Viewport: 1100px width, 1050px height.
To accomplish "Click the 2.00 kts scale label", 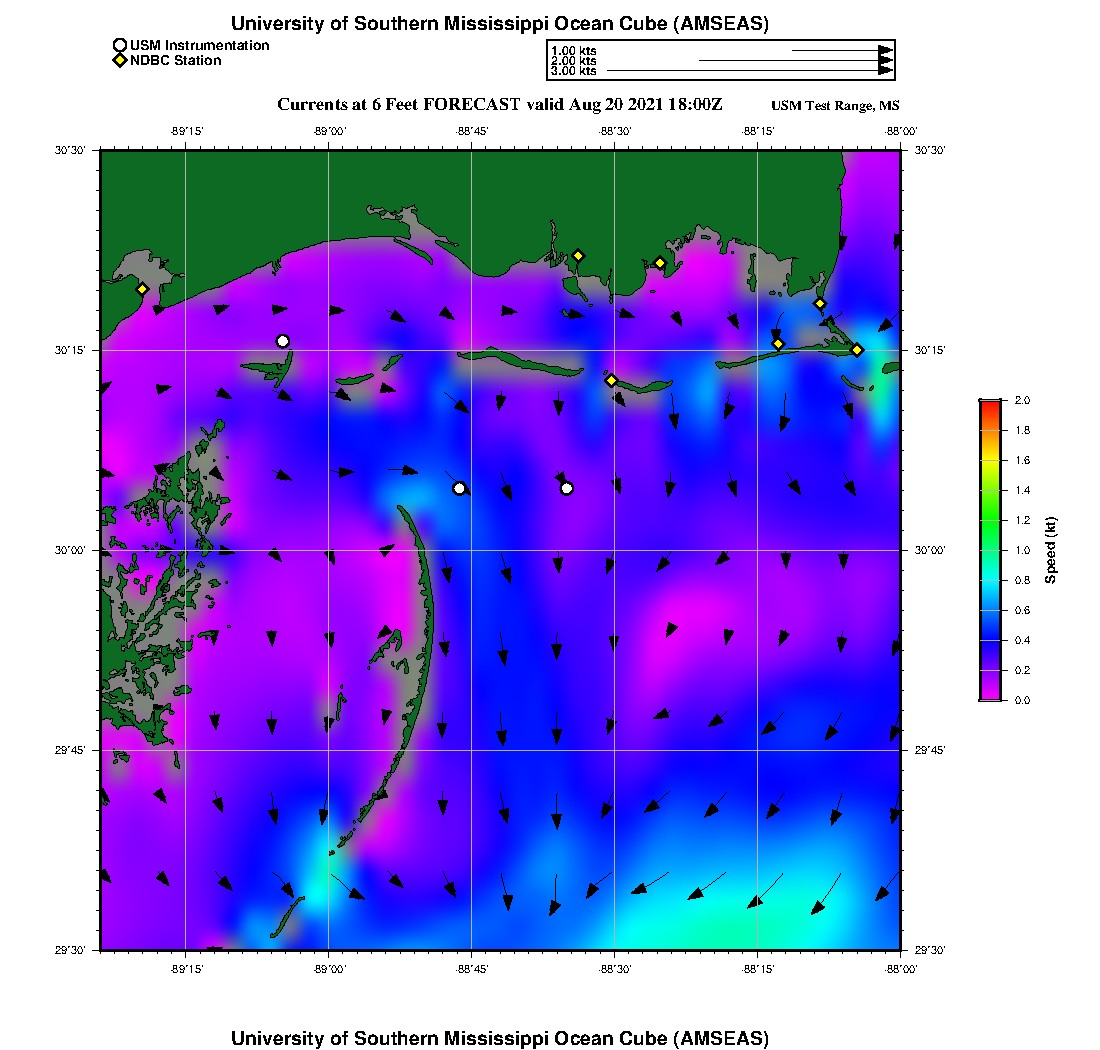I will (x=573, y=61).
